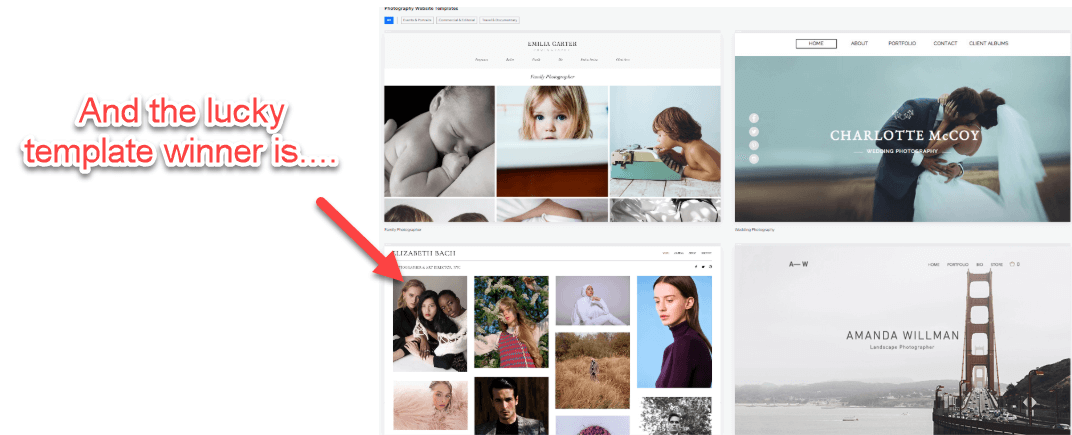Screen dimensions: 1072x435
Task: Click the Twitter icon on wedding template
Action: point(754,131)
